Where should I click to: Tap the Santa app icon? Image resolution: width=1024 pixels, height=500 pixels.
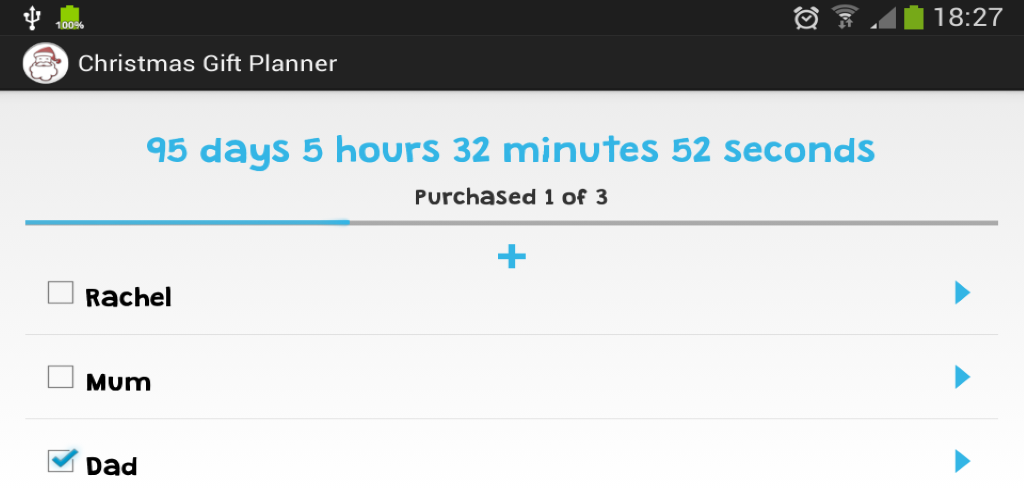point(45,64)
